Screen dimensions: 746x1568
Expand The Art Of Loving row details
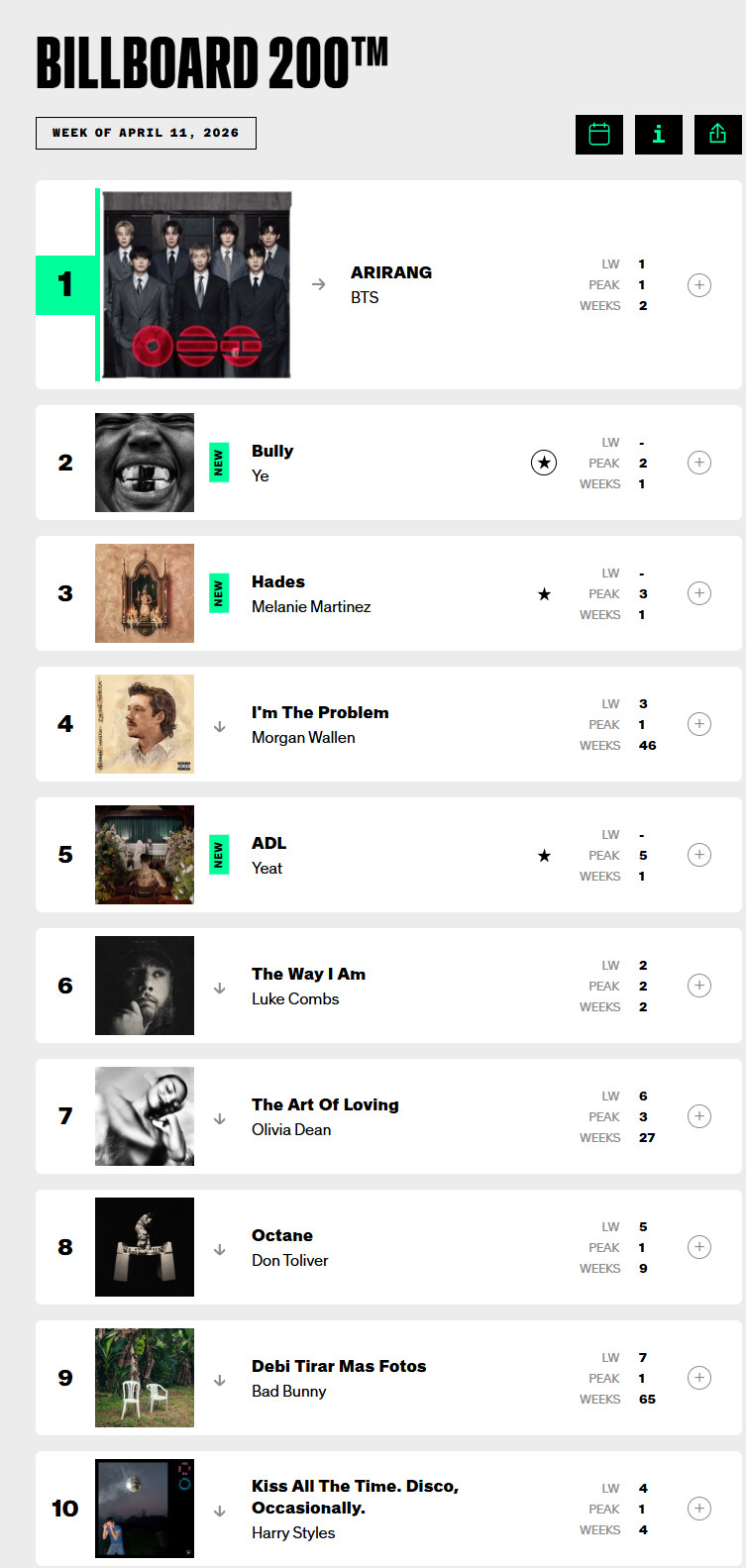699,1116
